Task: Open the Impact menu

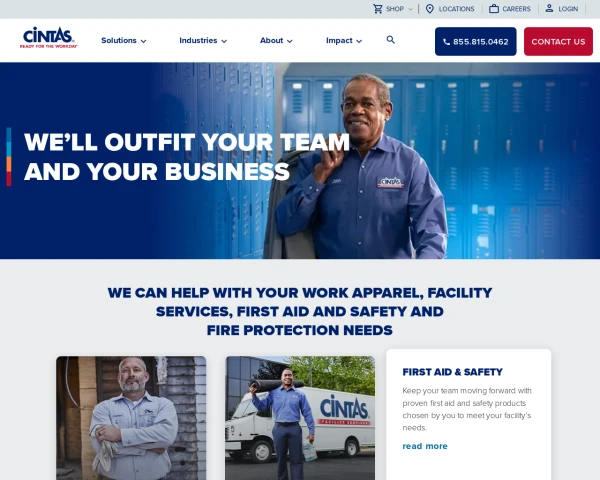Action: coord(344,41)
